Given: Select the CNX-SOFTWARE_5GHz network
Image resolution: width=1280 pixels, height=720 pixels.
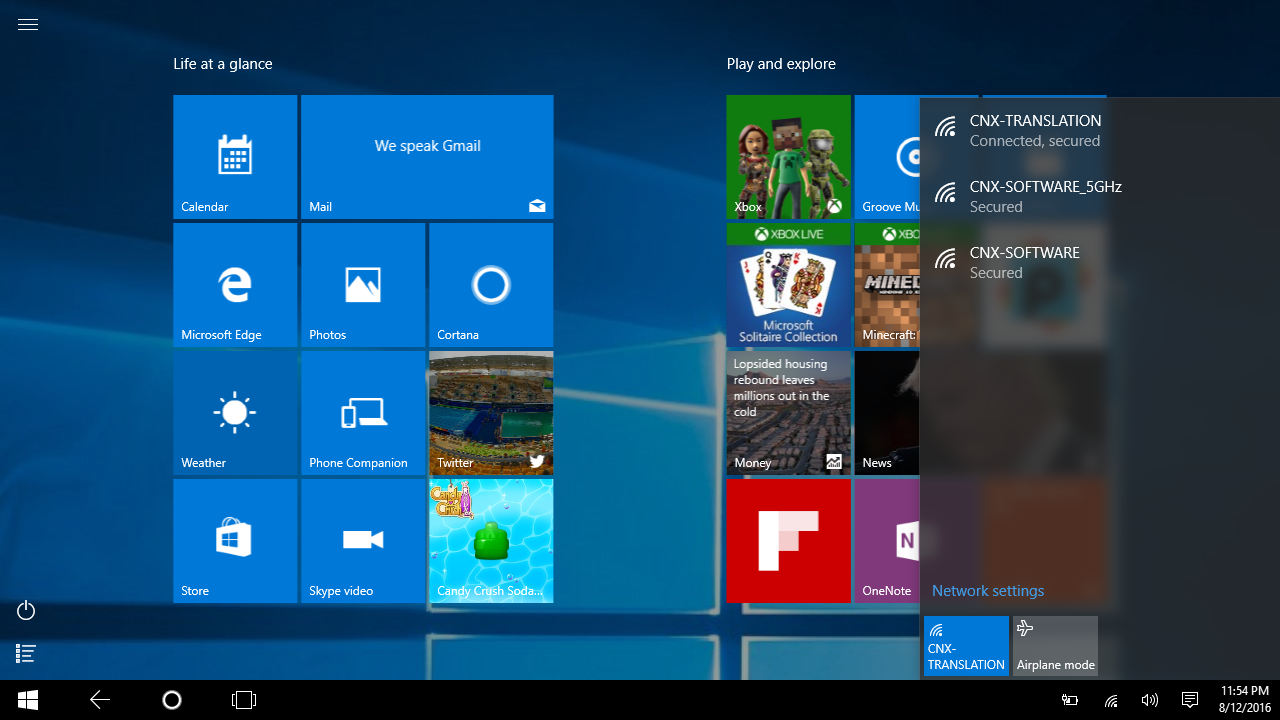Looking at the screenshot, I should click(x=1100, y=196).
